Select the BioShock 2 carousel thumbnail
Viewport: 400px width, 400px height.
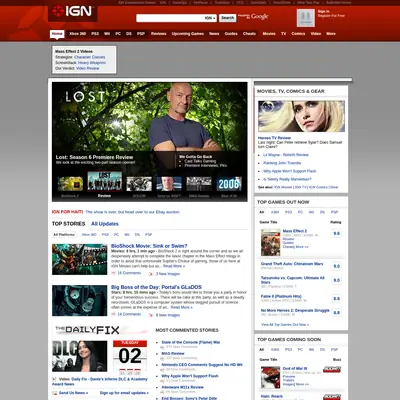(x=70, y=184)
